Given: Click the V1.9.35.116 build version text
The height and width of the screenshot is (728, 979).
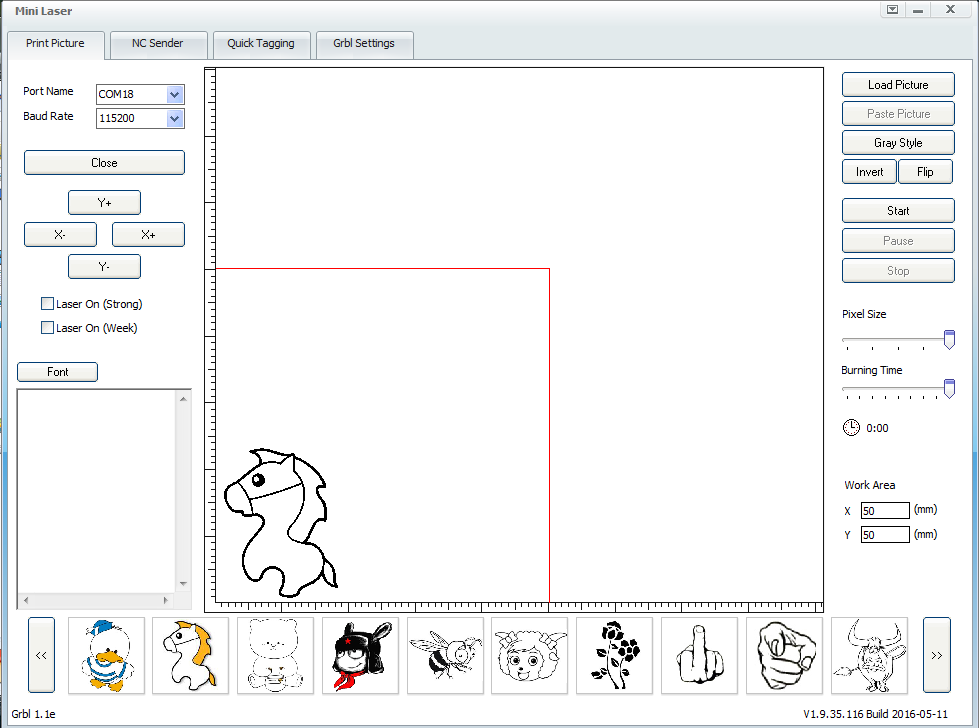Looking at the screenshot, I should click(x=875, y=714).
